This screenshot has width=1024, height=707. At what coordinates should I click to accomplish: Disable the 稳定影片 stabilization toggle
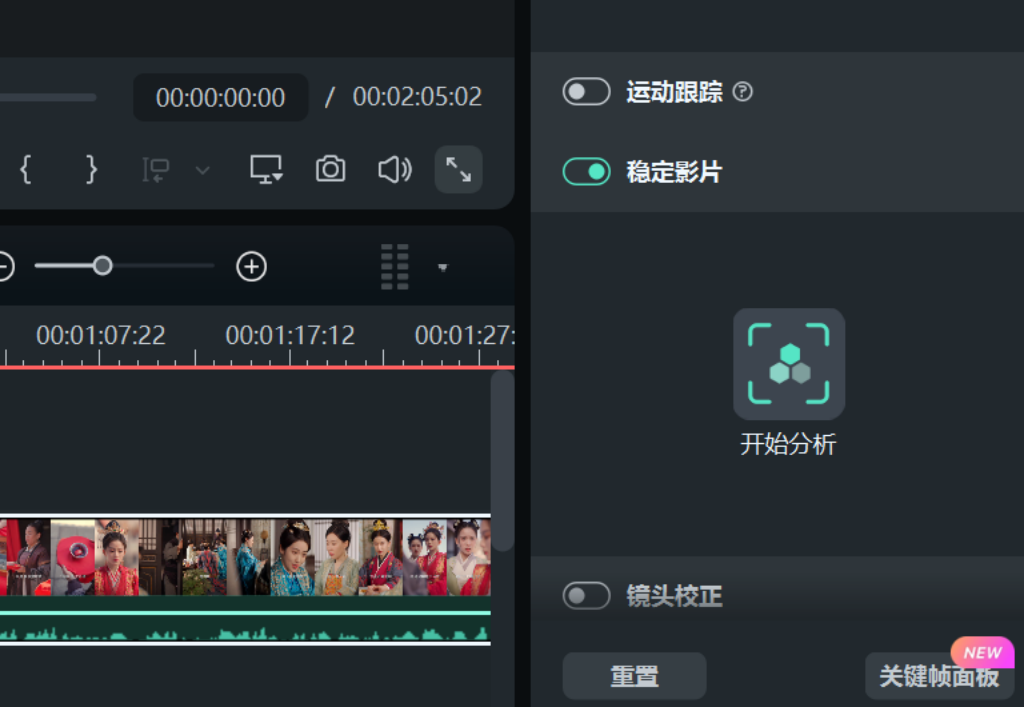click(x=586, y=172)
